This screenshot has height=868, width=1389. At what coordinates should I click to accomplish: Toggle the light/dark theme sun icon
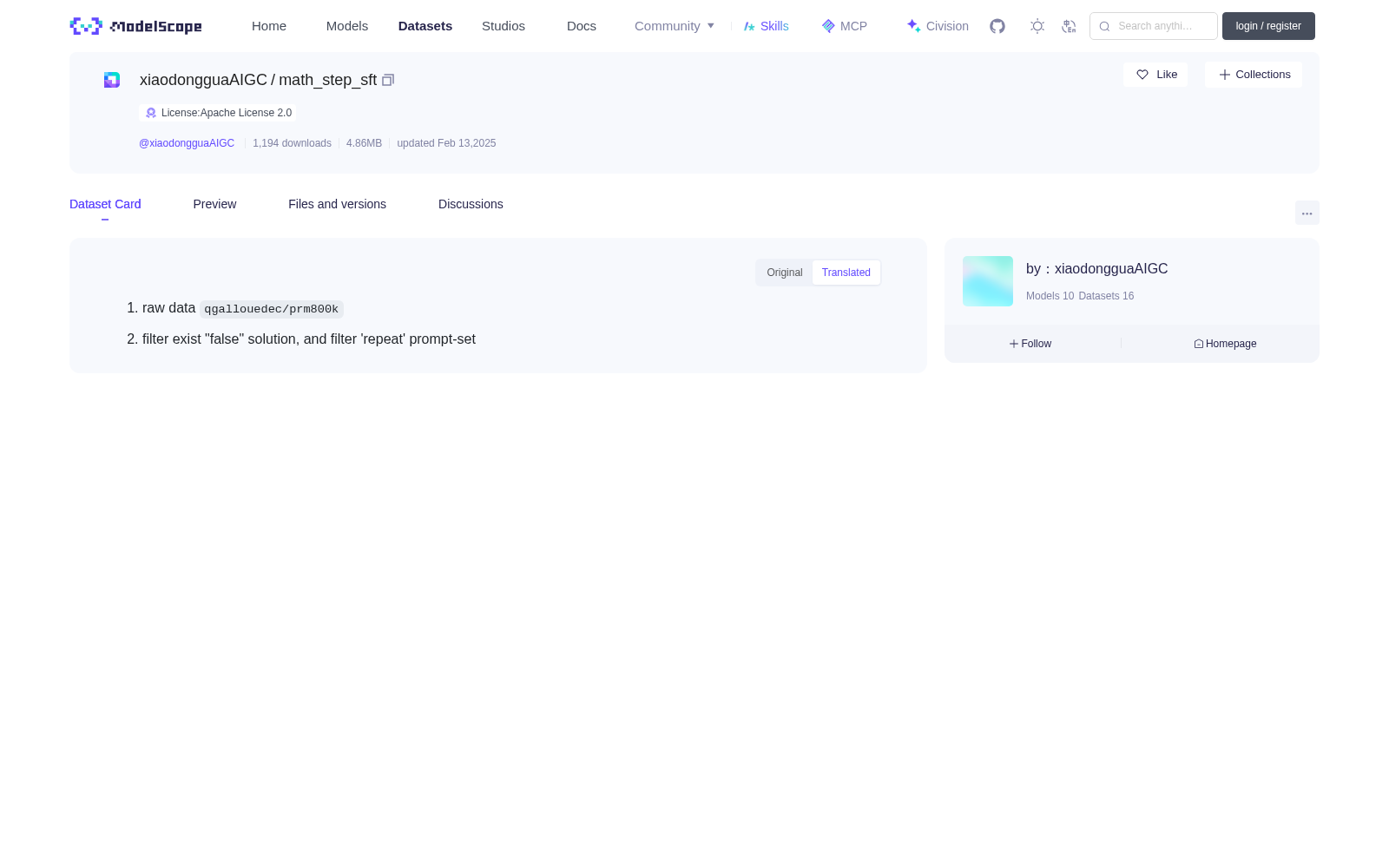(x=1037, y=26)
